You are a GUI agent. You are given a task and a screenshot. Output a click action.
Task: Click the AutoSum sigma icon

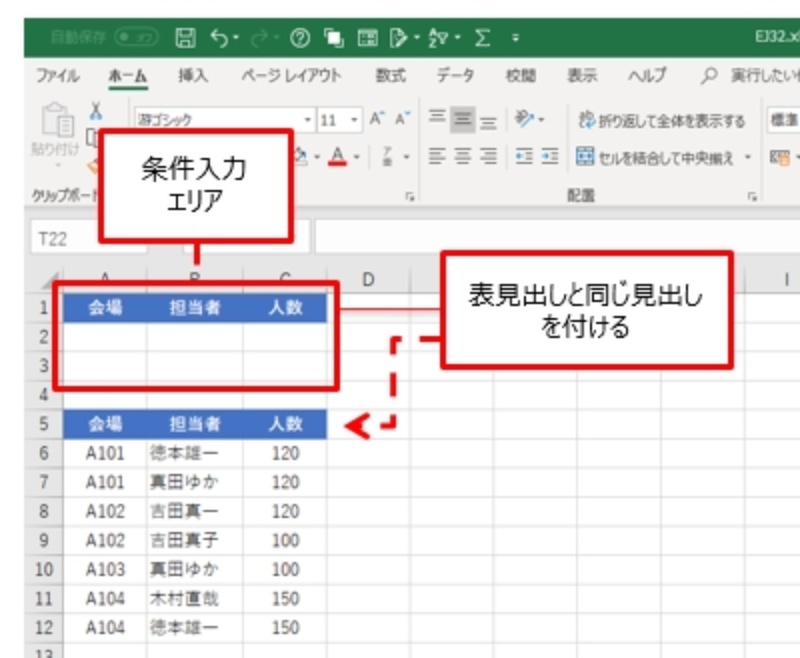click(x=481, y=39)
